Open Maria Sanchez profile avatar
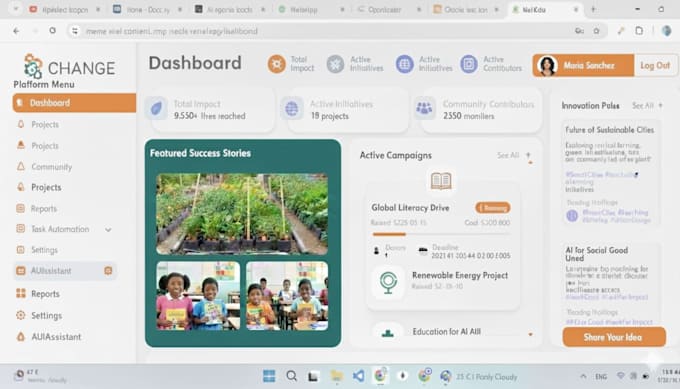Screen dimensions: 680x389 [x=547, y=65]
